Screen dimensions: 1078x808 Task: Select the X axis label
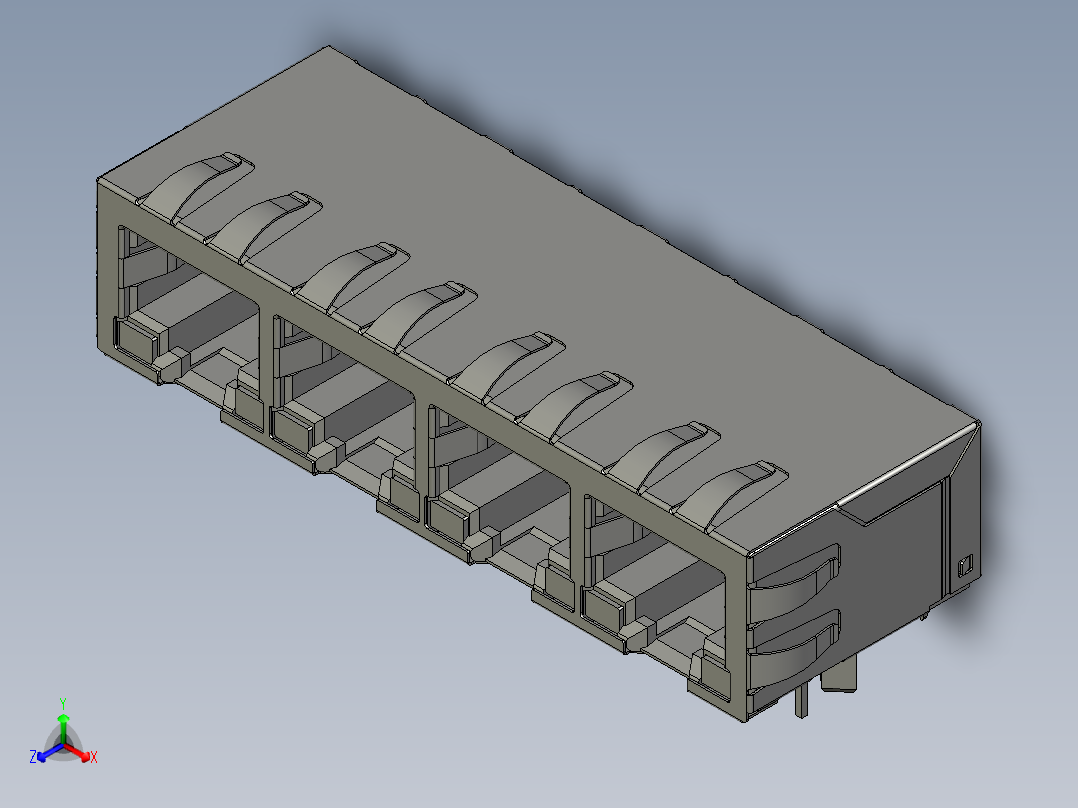pyautogui.click(x=94, y=757)
